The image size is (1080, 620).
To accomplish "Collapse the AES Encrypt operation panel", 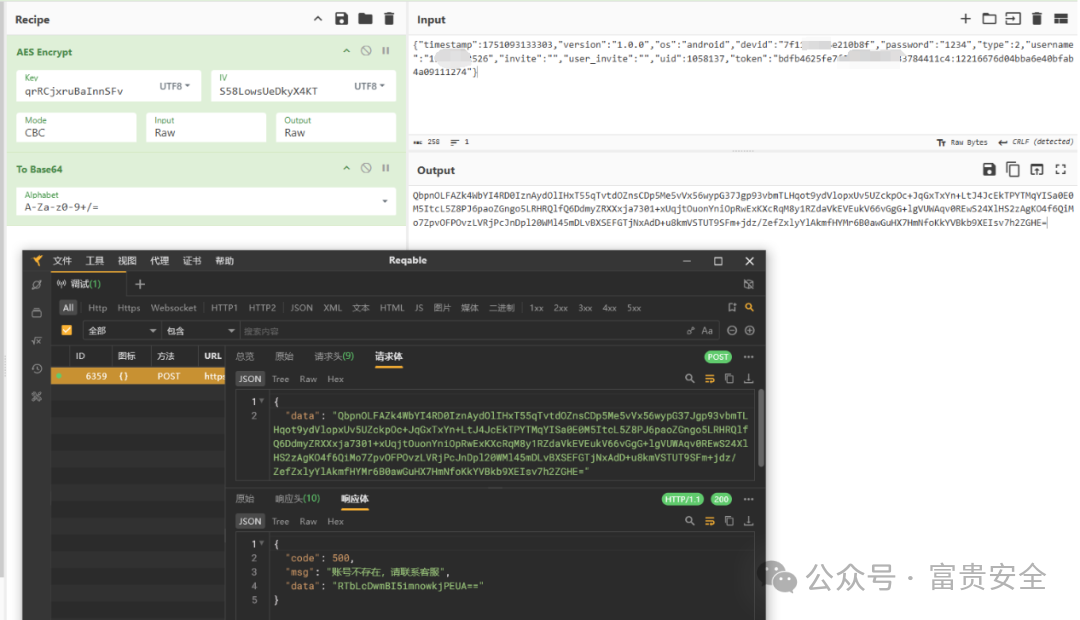I will [x=346, y=51].
